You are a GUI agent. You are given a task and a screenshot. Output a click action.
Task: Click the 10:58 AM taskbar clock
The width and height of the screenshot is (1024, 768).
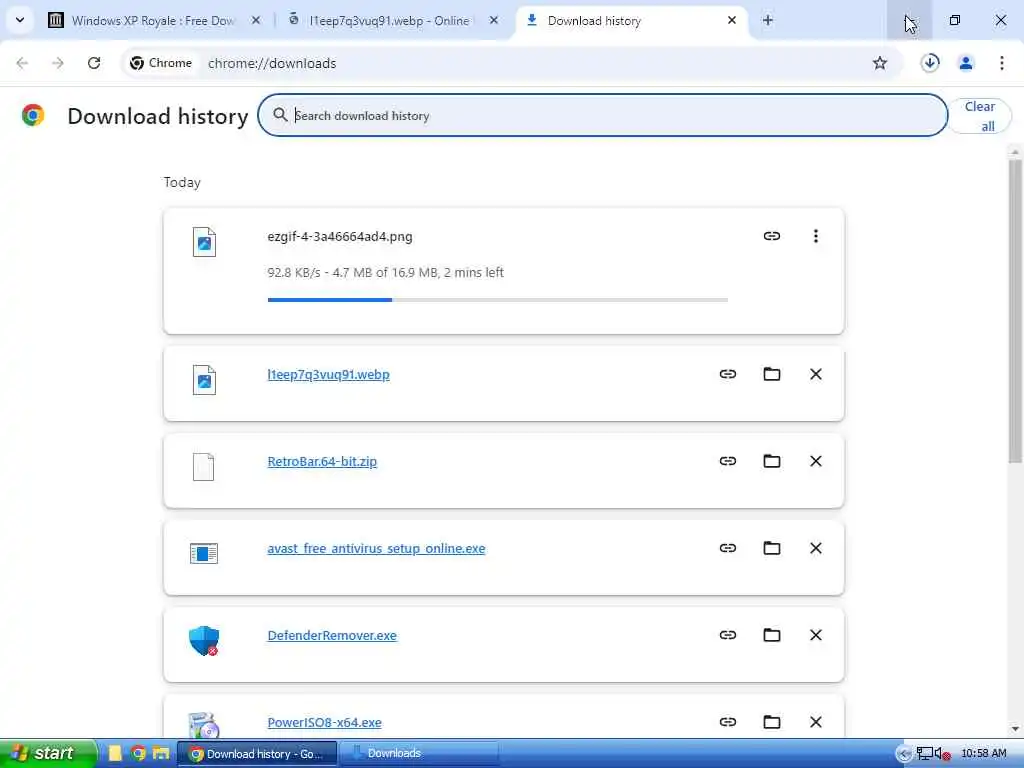coord(984,754)
